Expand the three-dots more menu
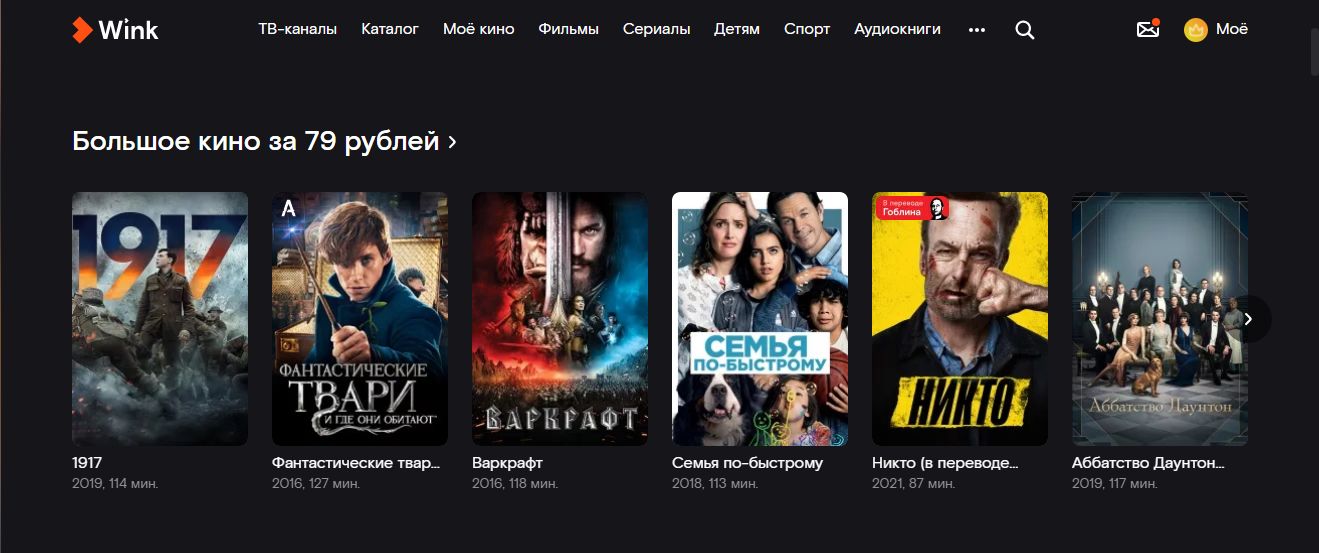The image size is (1319, 553). 977,30
